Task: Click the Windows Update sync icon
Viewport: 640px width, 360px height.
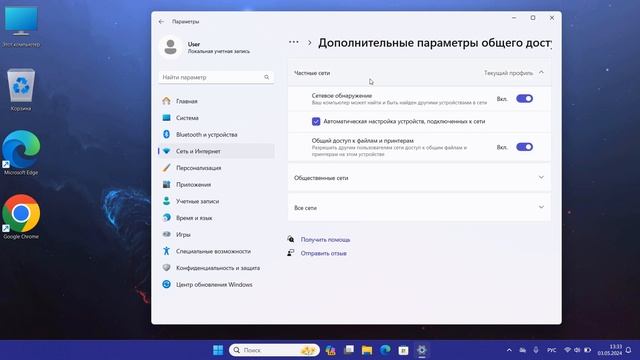Action: pyautogui.click(x=166, y=284)
